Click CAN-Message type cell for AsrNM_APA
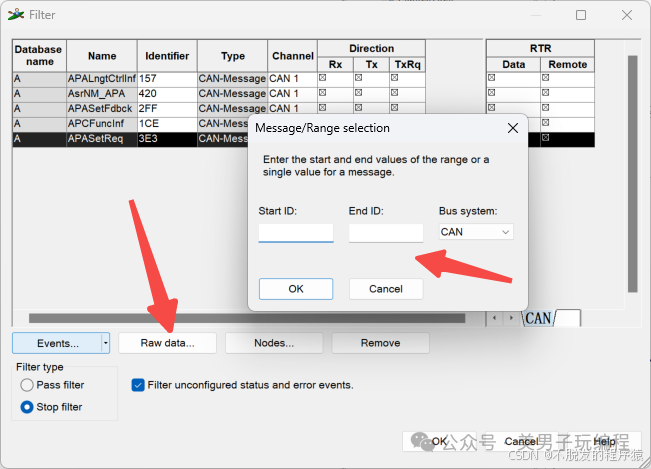The image size is (651, 469). point(232,94)
